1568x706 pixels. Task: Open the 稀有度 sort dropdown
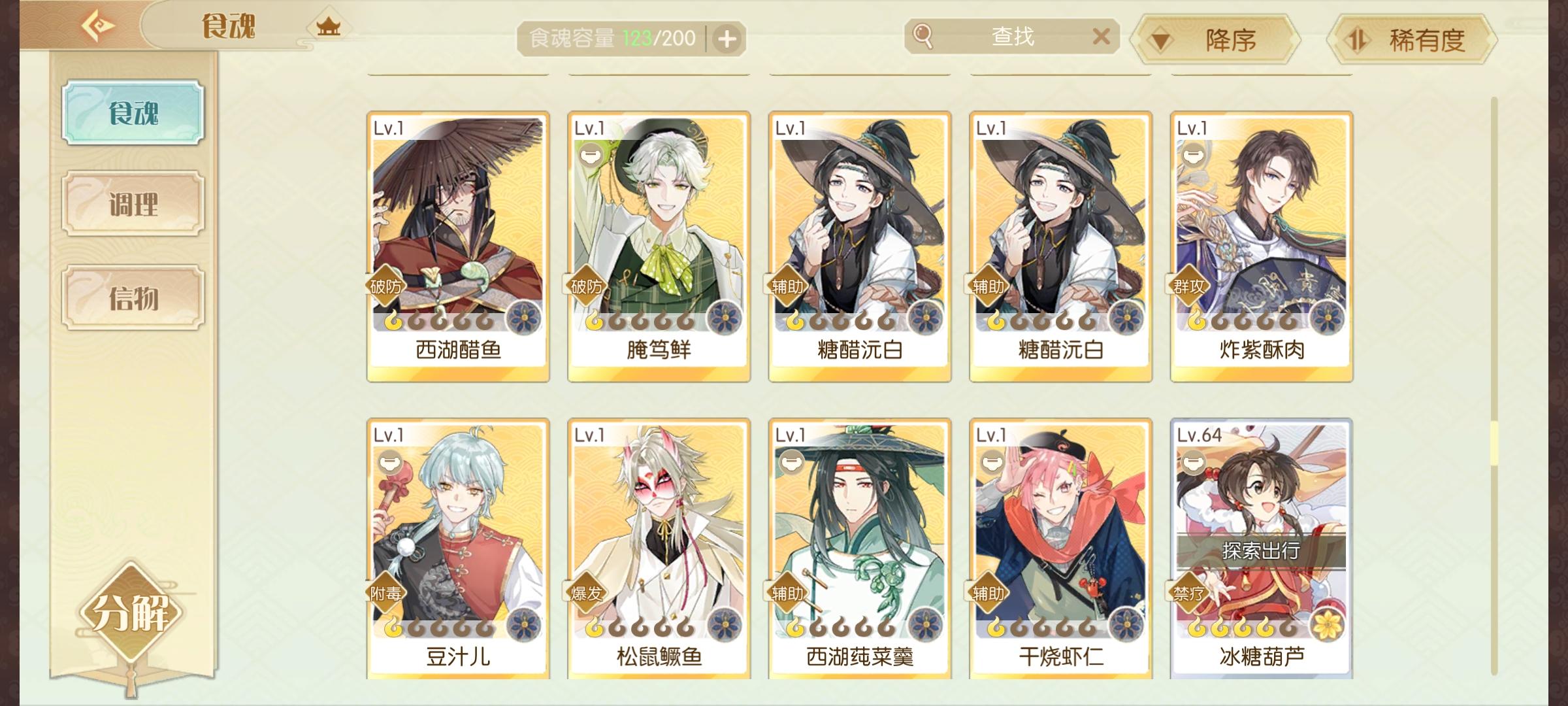pos(1413,41)
